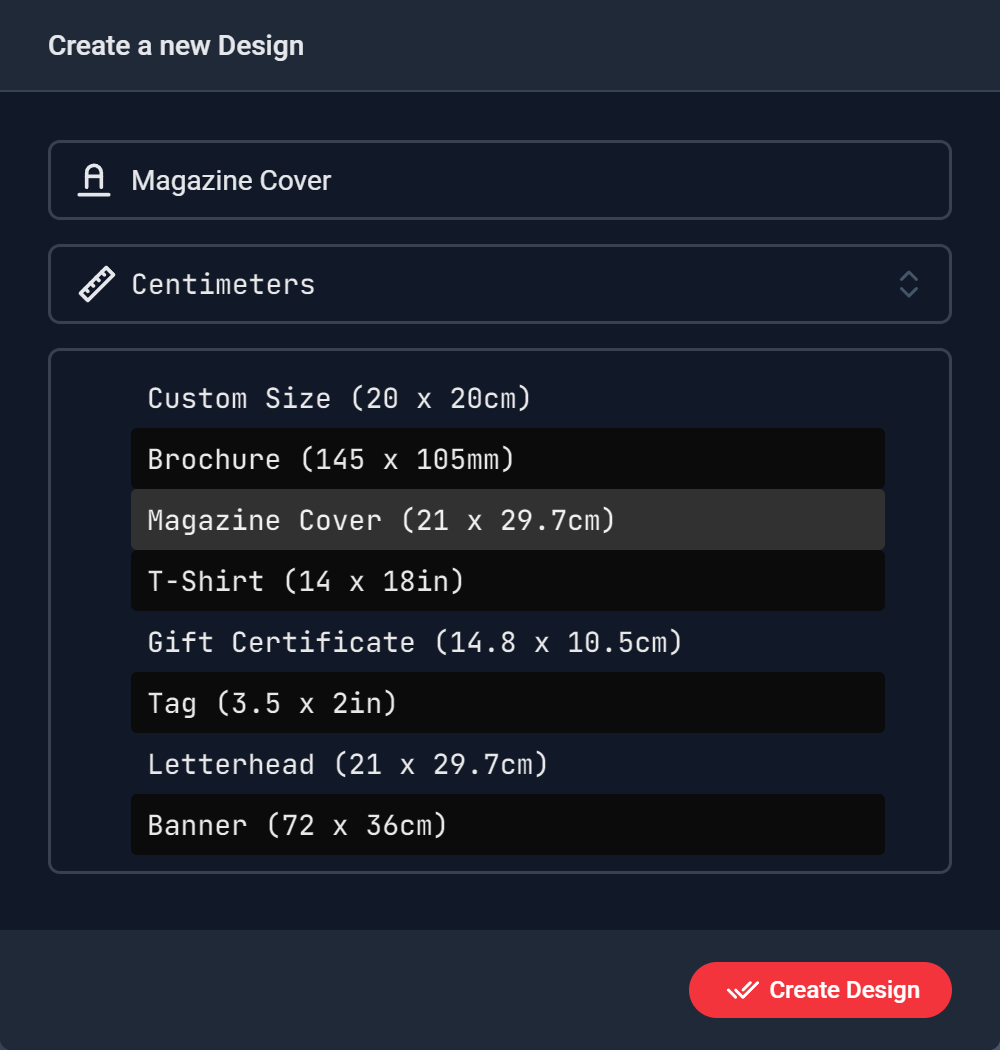The height and width of the screenshot is (1050, 1000).
Task: Click the double-checkmark icon on Create Design
Action: [x=743, y=990]
